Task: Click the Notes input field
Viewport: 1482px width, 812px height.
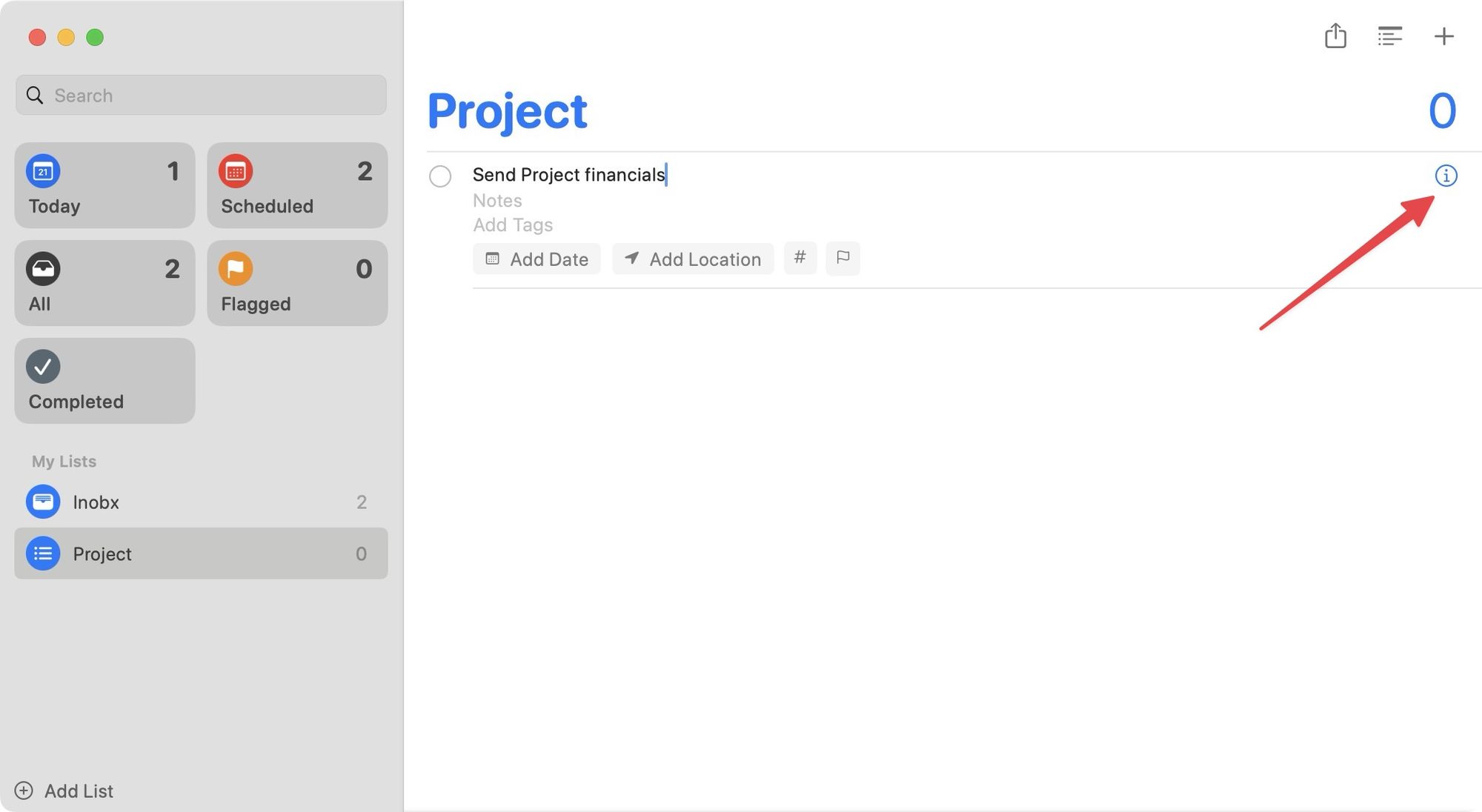Action: tap(498, 199)
